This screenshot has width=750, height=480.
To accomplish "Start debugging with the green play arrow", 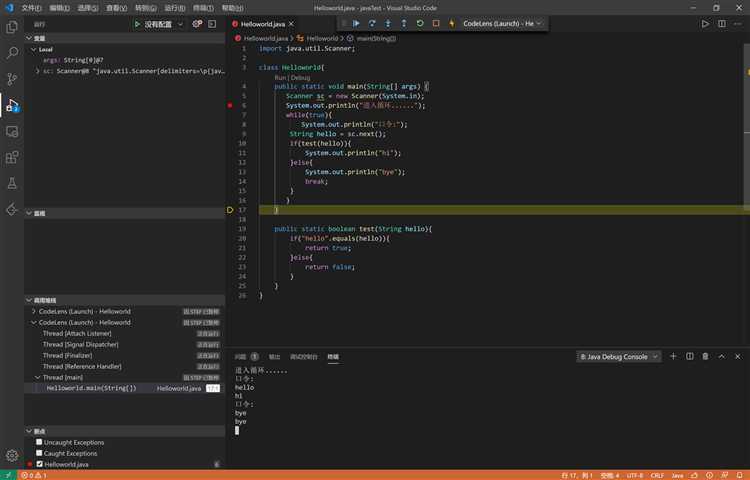I will point(137,24).
